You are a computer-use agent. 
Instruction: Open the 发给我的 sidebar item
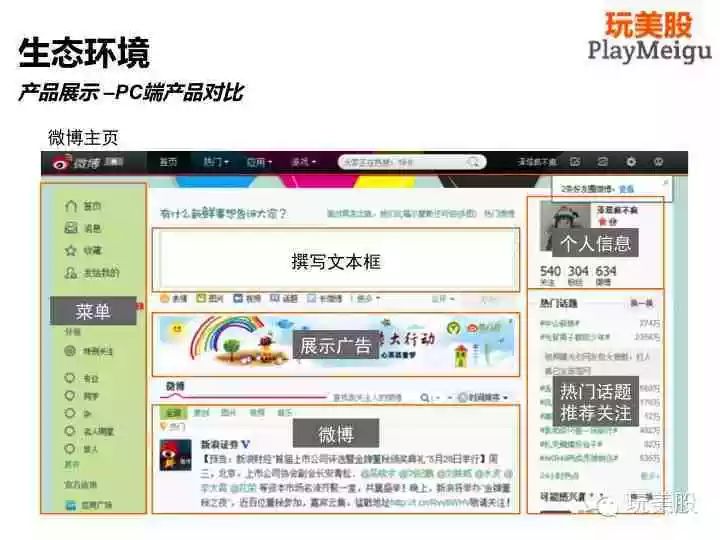tap(92, 273)
